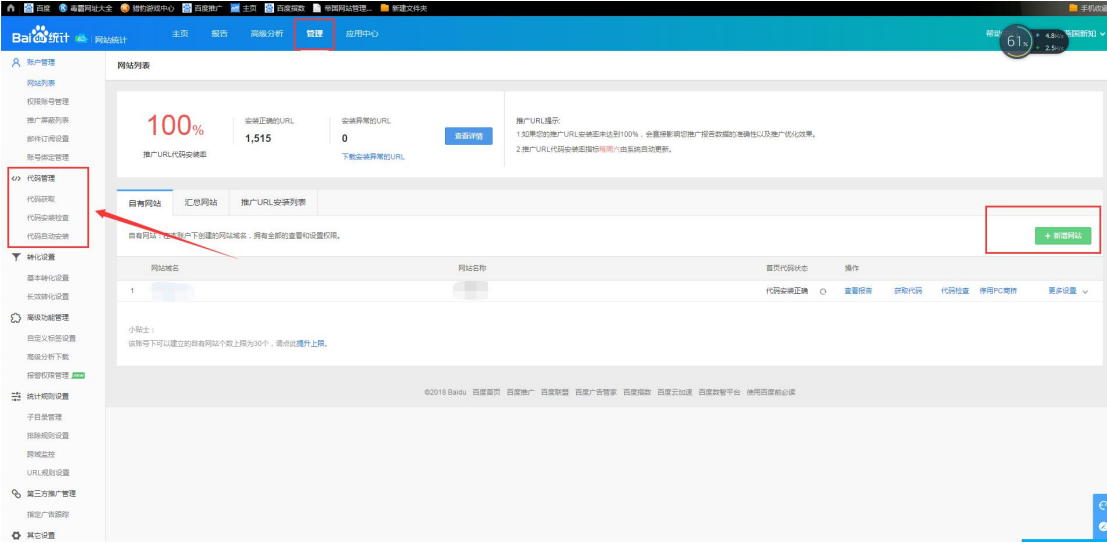Screen dimensions: 1107x543
Task: Click the 转化设置 funnel icon
Action: [x=16, y=257]
